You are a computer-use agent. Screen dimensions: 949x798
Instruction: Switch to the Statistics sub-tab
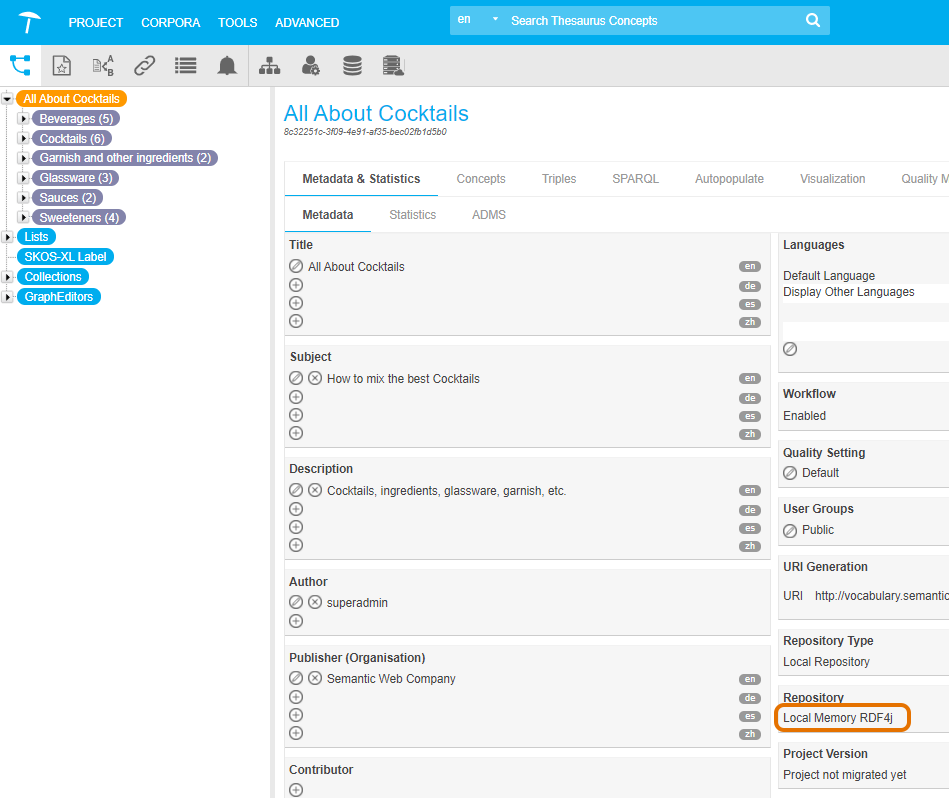[x=412, y=215]
